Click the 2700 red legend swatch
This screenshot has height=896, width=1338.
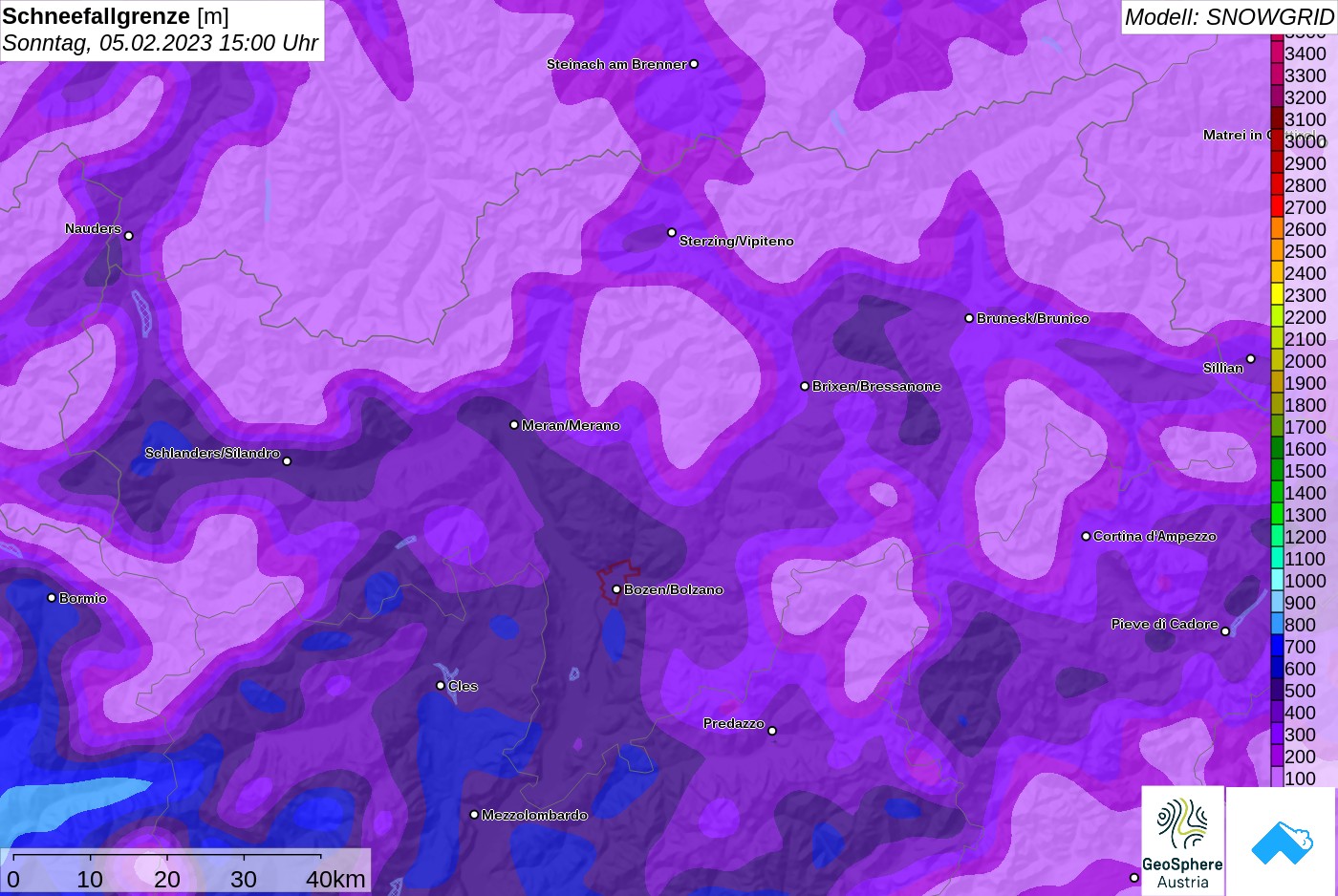[1277, 207]
